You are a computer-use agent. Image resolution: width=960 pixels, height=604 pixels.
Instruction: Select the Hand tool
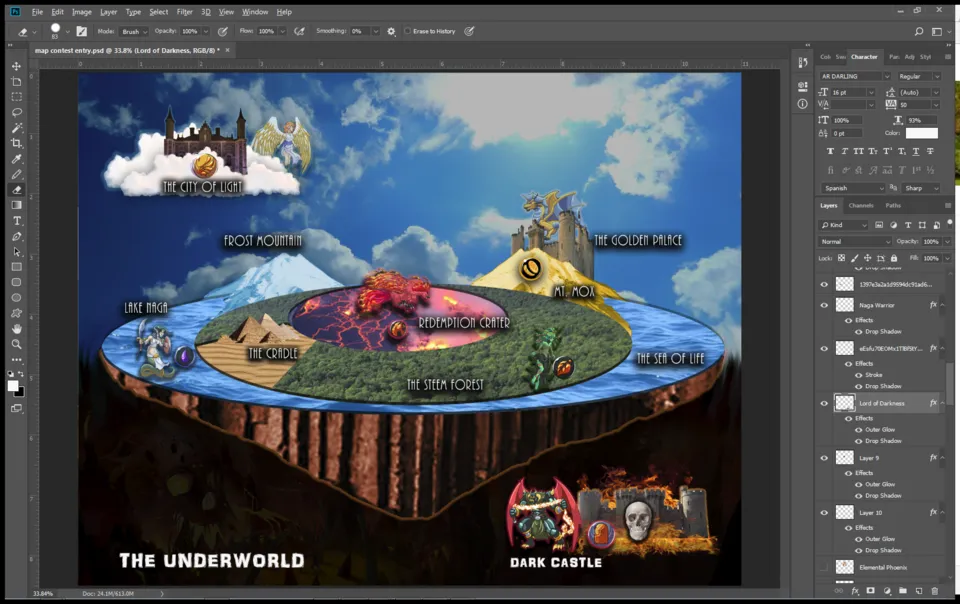coord(17,329)
